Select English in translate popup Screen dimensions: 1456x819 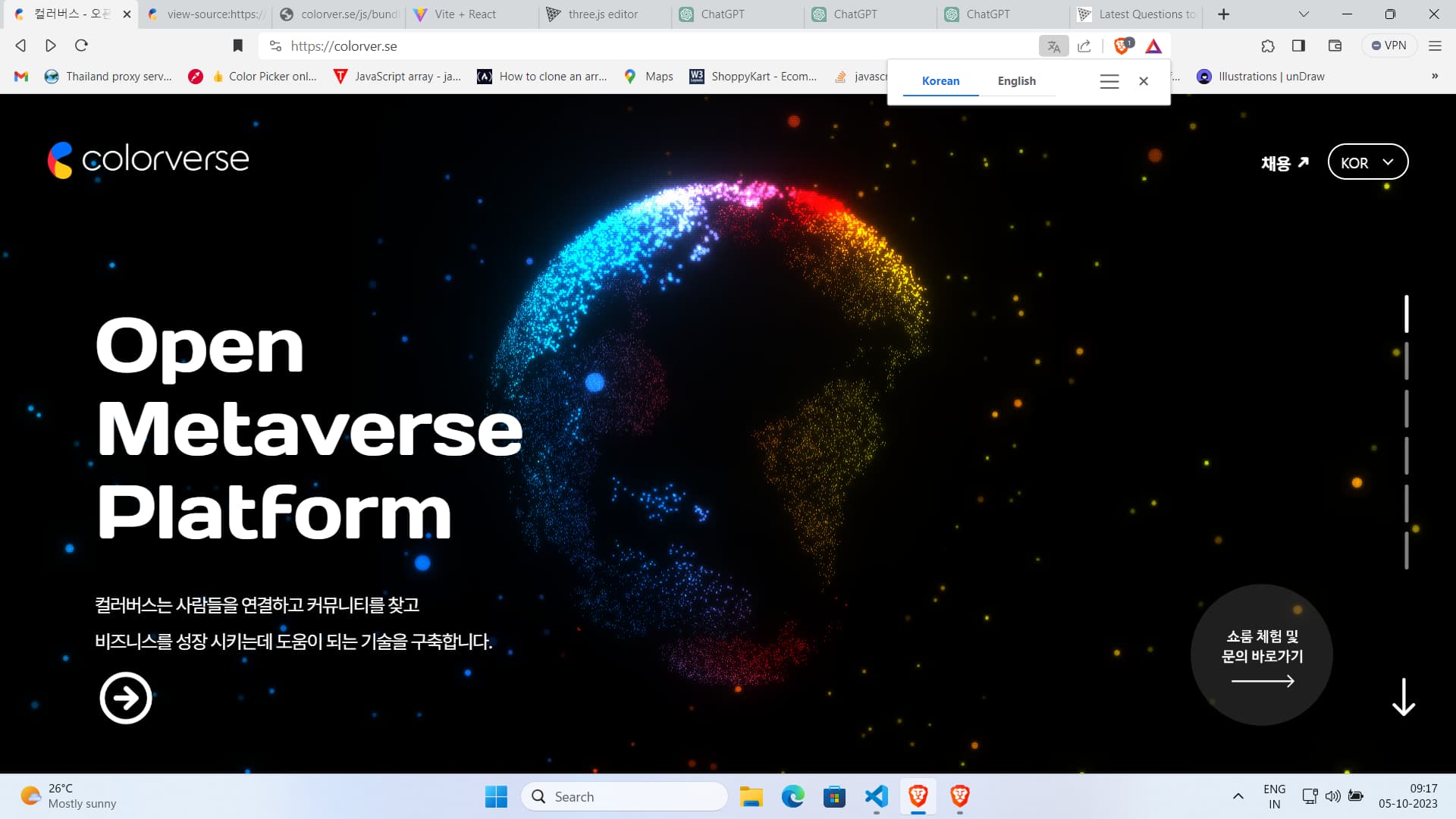pos(1016,81)
